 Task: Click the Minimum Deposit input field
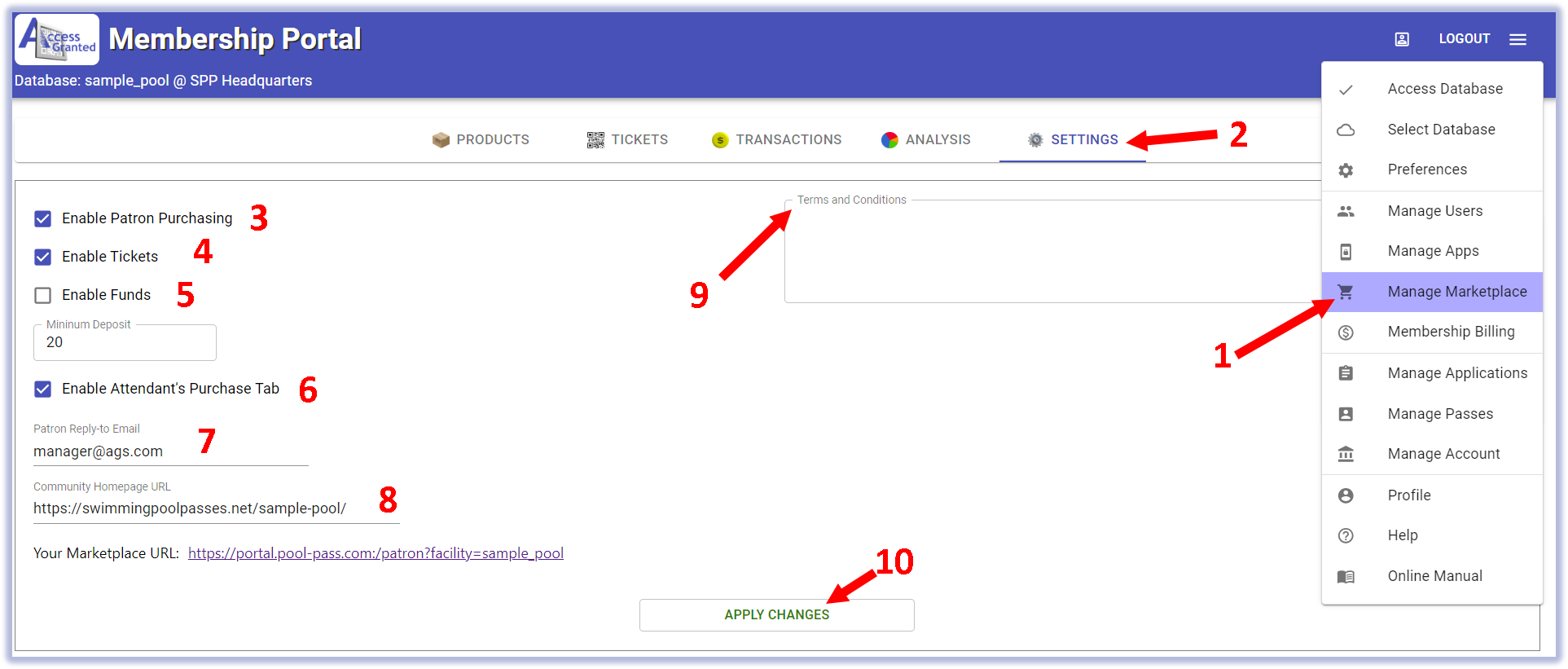click(x=125, y=343)
